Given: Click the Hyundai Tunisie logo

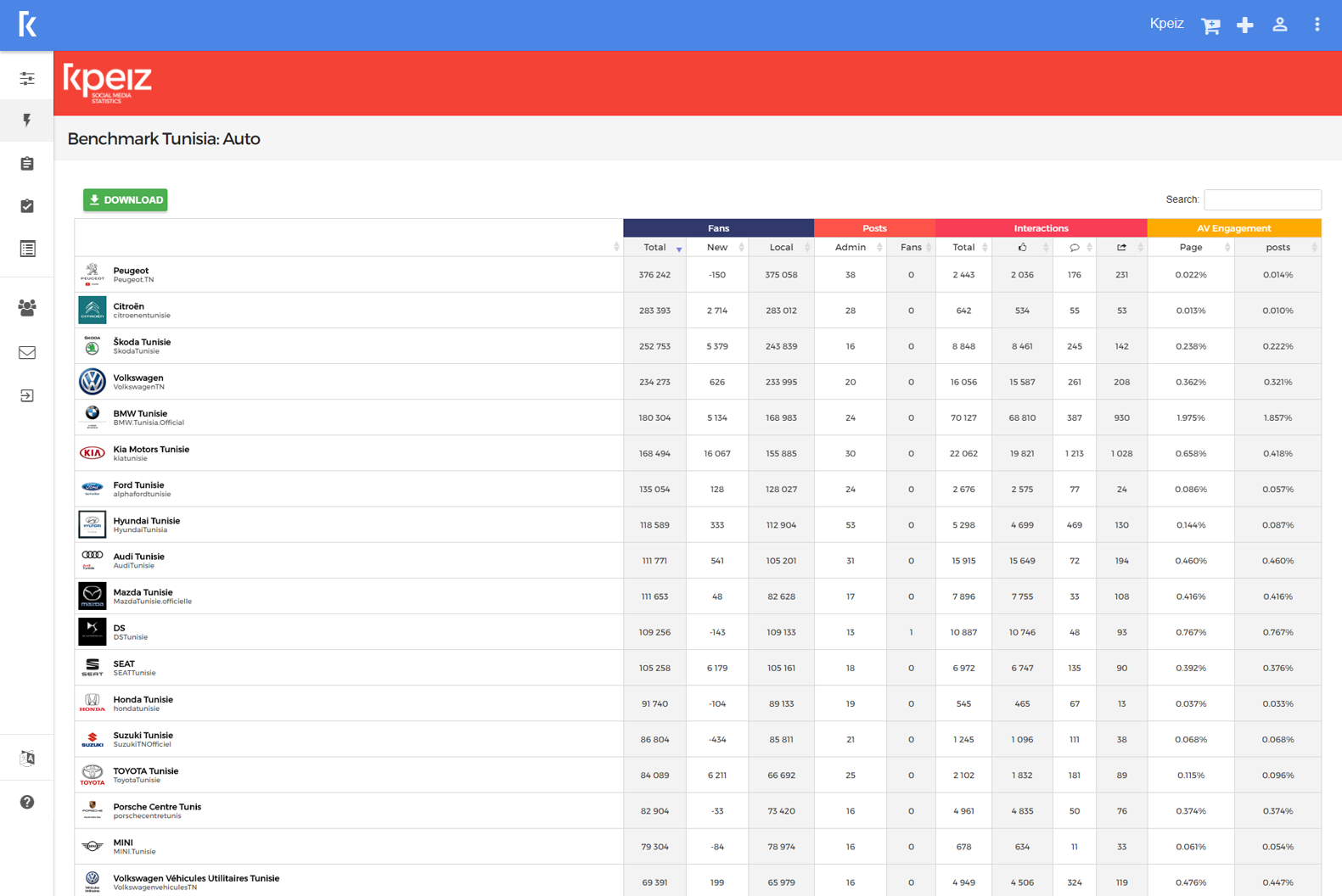Looking at the screenshot, I should point(93,524).
